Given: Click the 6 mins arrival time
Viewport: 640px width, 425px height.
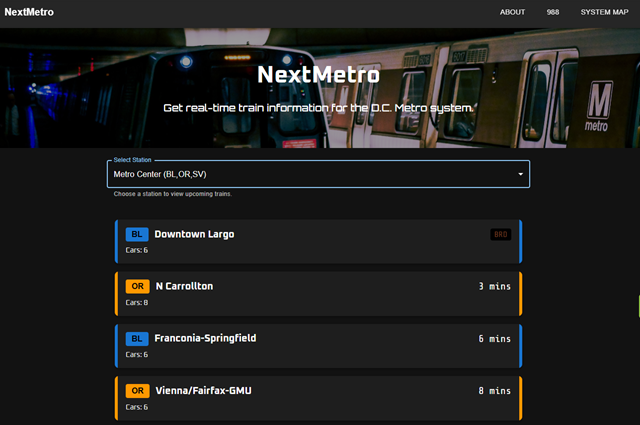Looking at the screenshot, I should 494,338.
